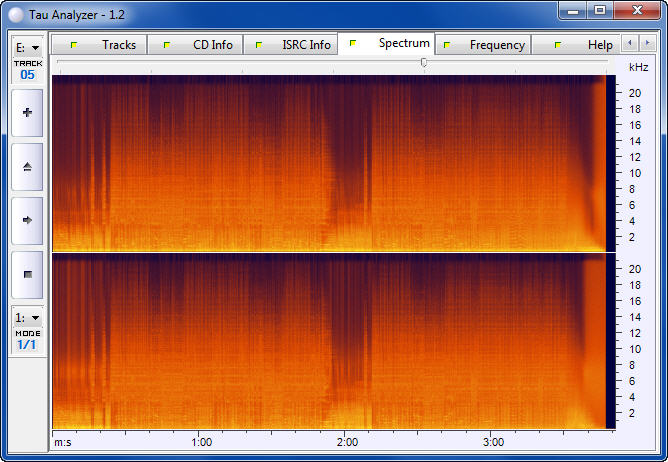Open the E: drive selector dropdown

pos(27,47)
